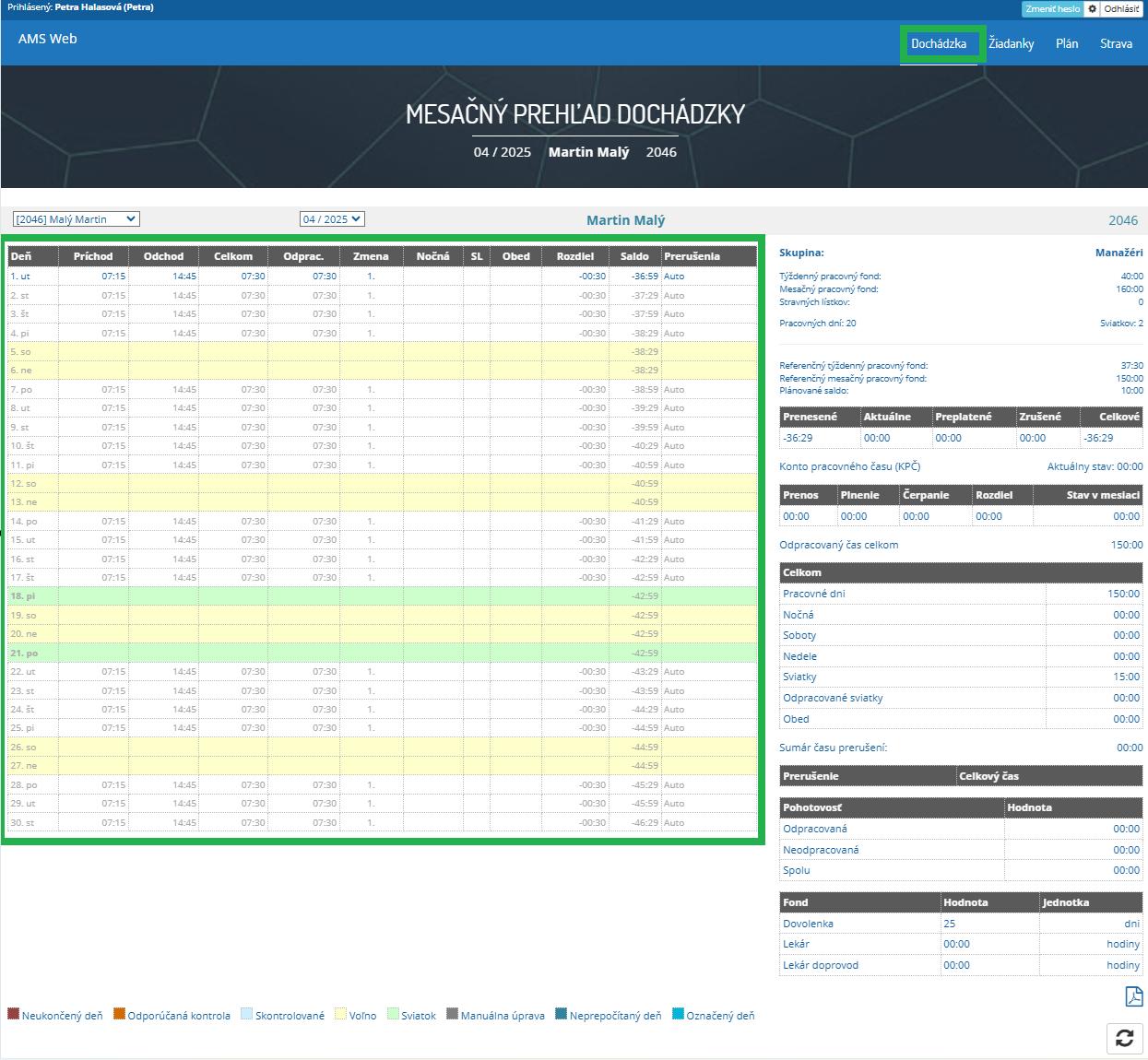Pick the green Sviatok legend swatch
Screen dimensions: 1148x1060
point(393,1014)
